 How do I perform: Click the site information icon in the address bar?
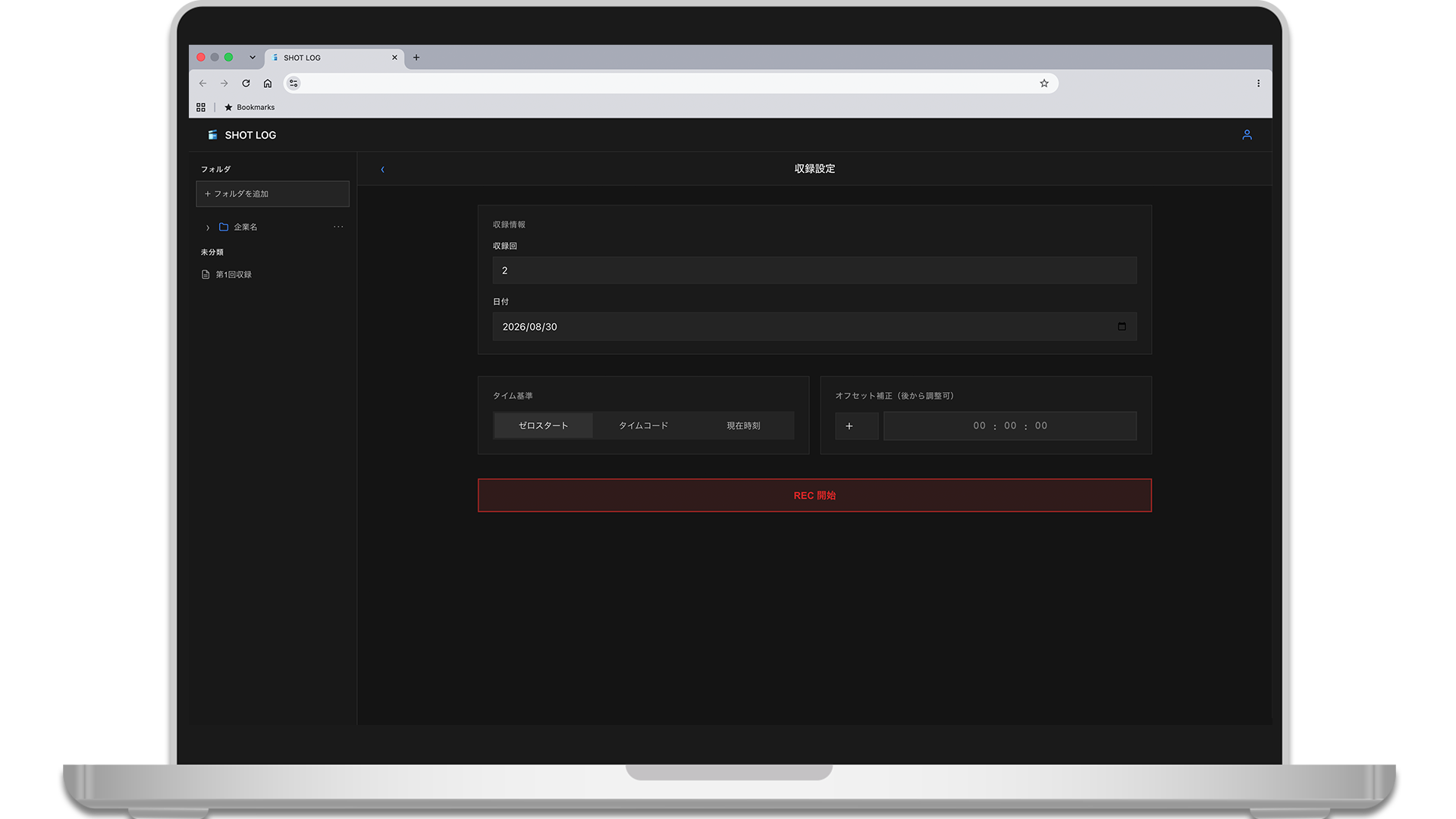(293, 83)
